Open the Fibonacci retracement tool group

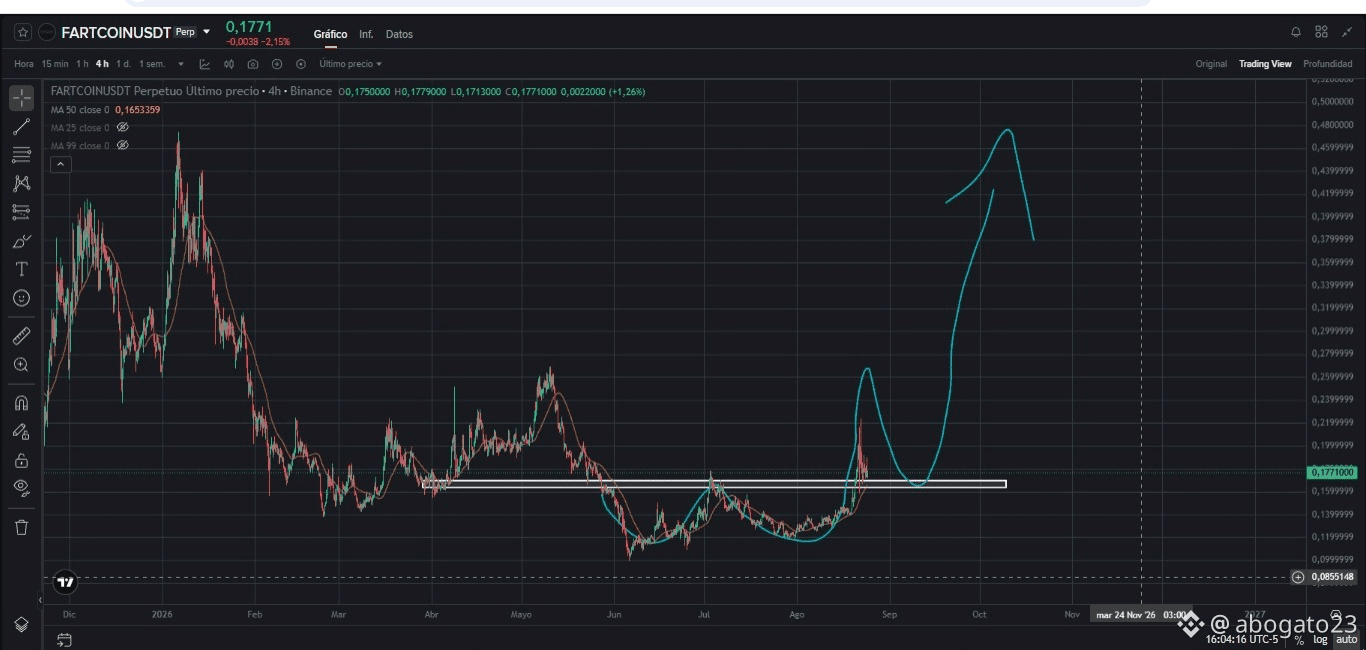click(x=22, y=155)
